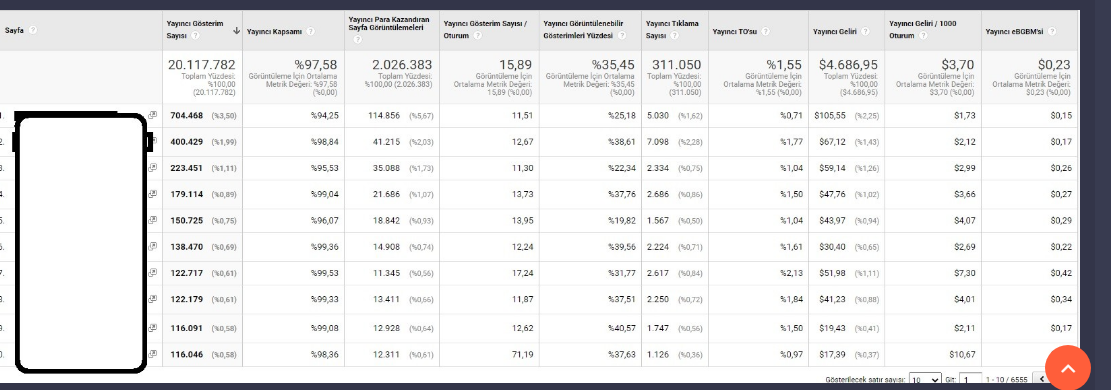Open page link icon in third row
The image size is (1111, 390).
152,168
